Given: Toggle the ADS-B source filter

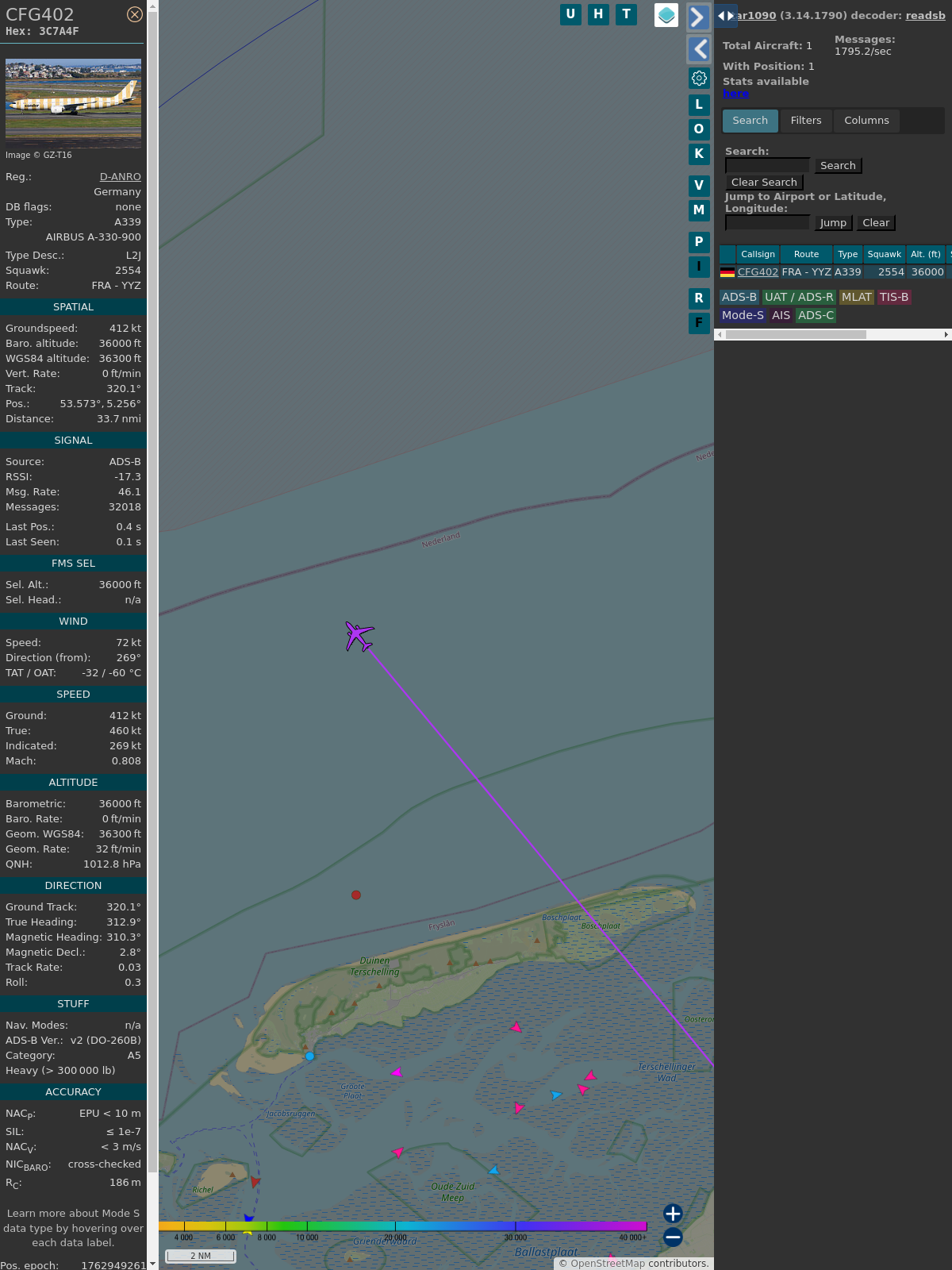Looking at the screenshot, I should click(x=739, y=297).
